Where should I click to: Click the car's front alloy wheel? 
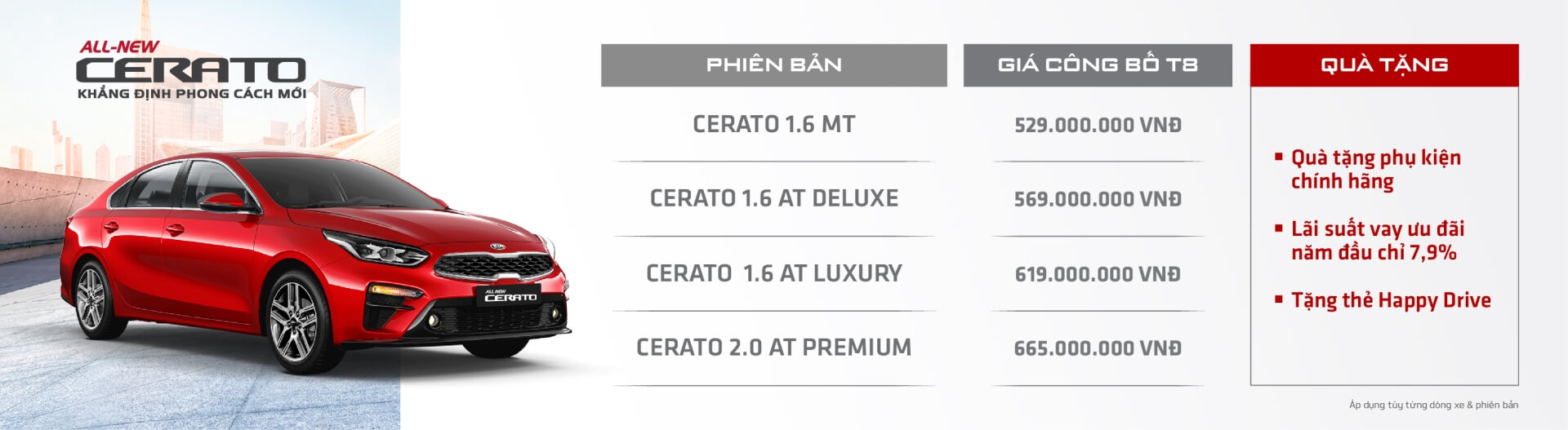pos(295,321)
